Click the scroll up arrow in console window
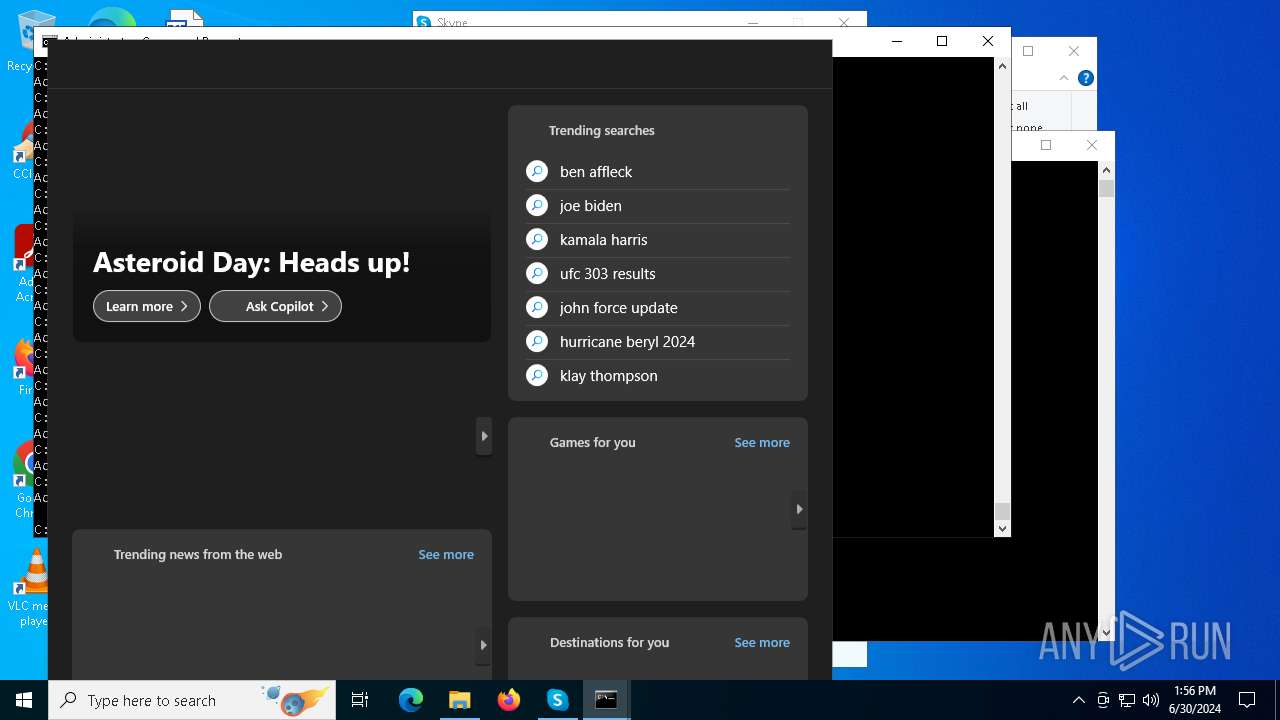 click(x=1002, y=66)
